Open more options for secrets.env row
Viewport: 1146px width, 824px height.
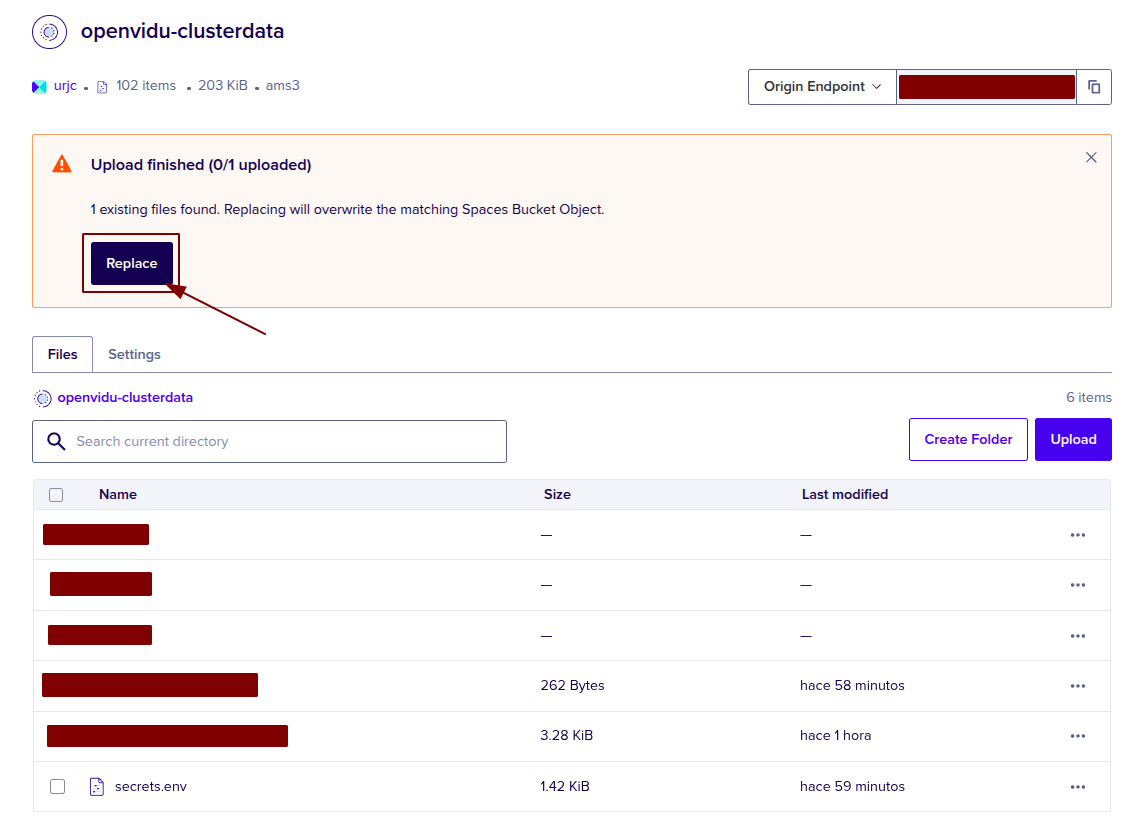pos(1077,787)
